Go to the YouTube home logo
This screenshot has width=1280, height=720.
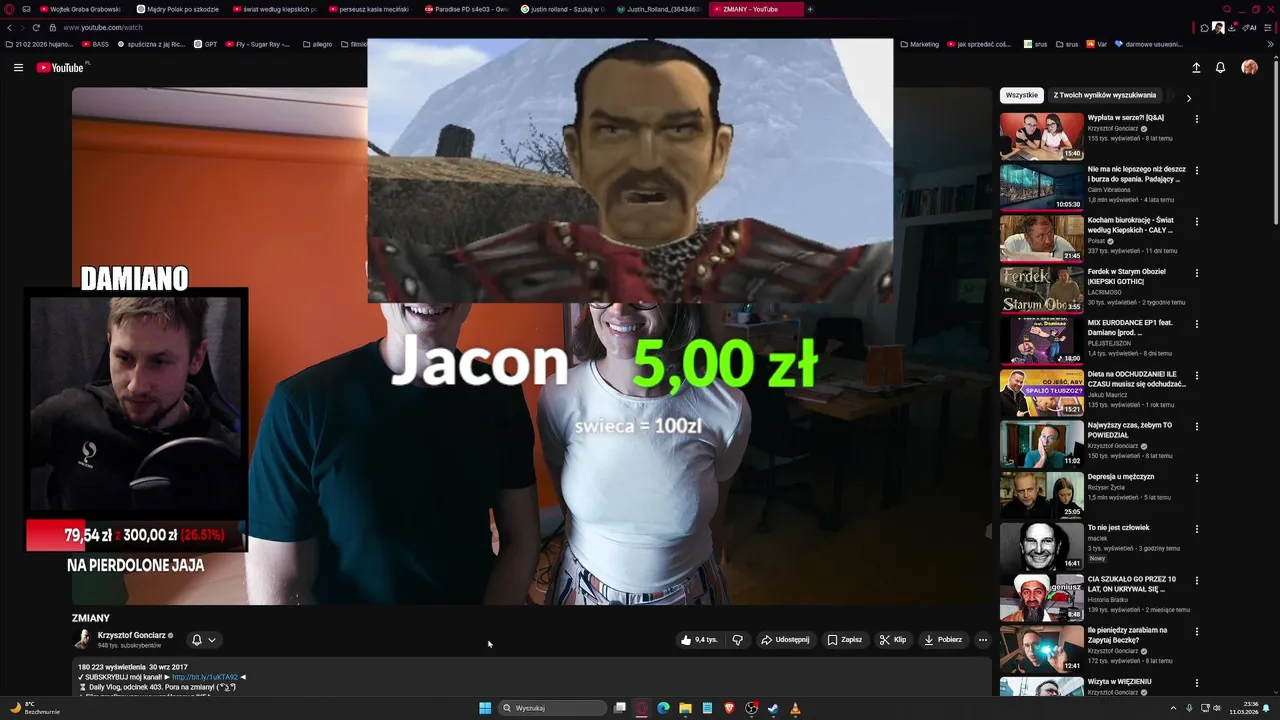point(61,67)
